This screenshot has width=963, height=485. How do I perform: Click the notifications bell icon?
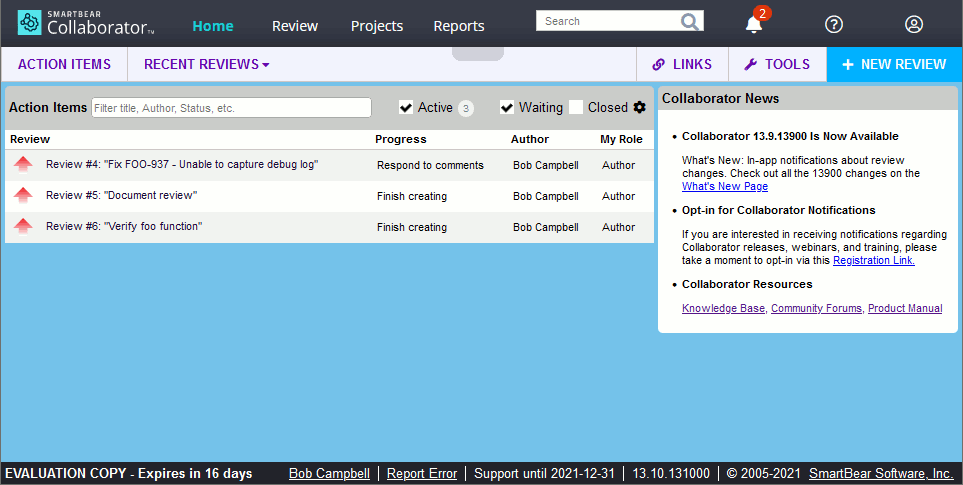(754, 25)
